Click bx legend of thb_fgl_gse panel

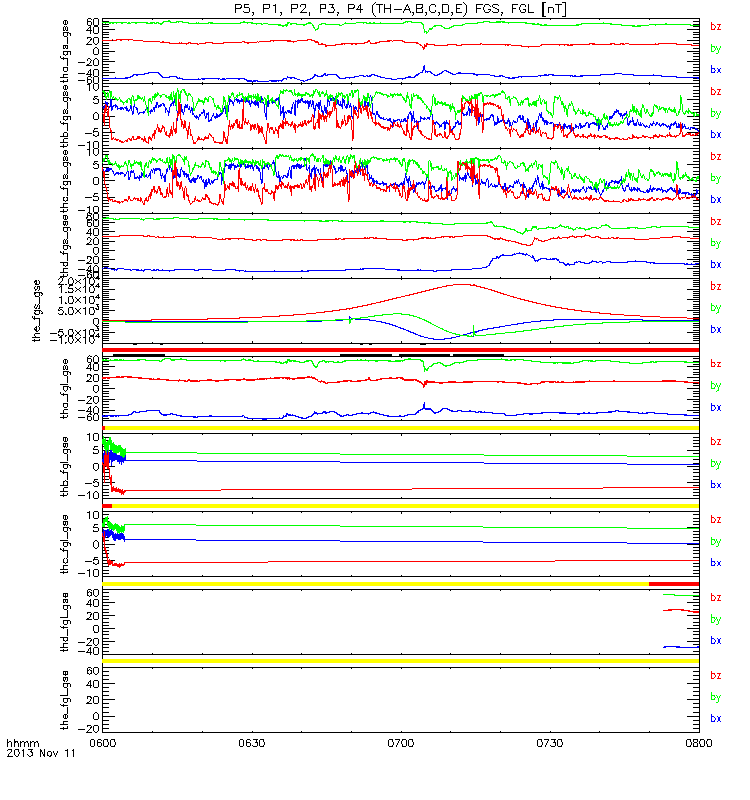(715, 485)
